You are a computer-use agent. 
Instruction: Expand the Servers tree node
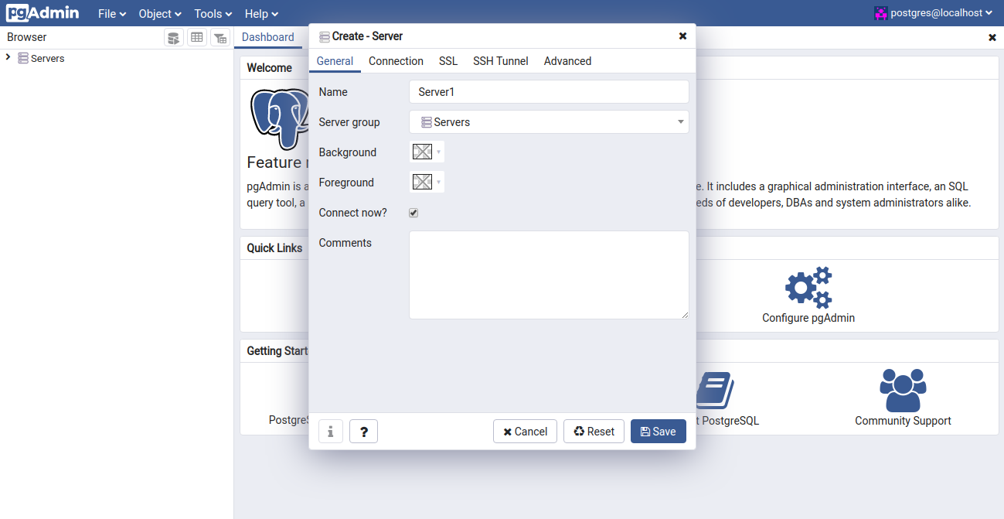click(8, 58)
